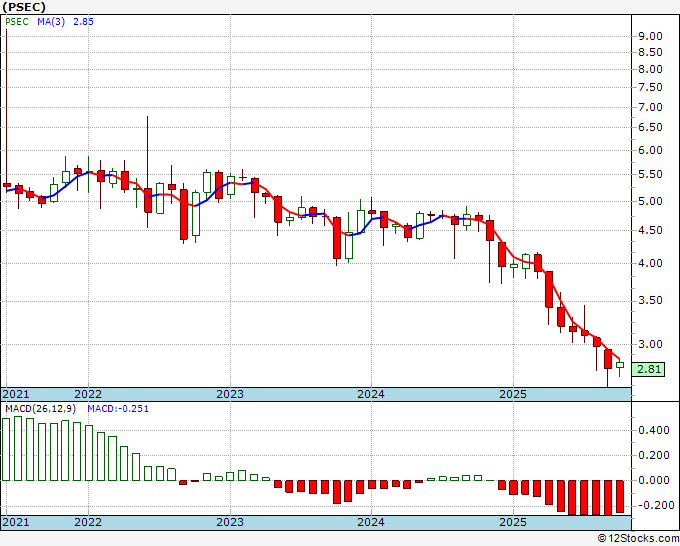Screen dimensions: 680x546
Task: Click the 3.50 price axis label
Action: tap(651, 301)
